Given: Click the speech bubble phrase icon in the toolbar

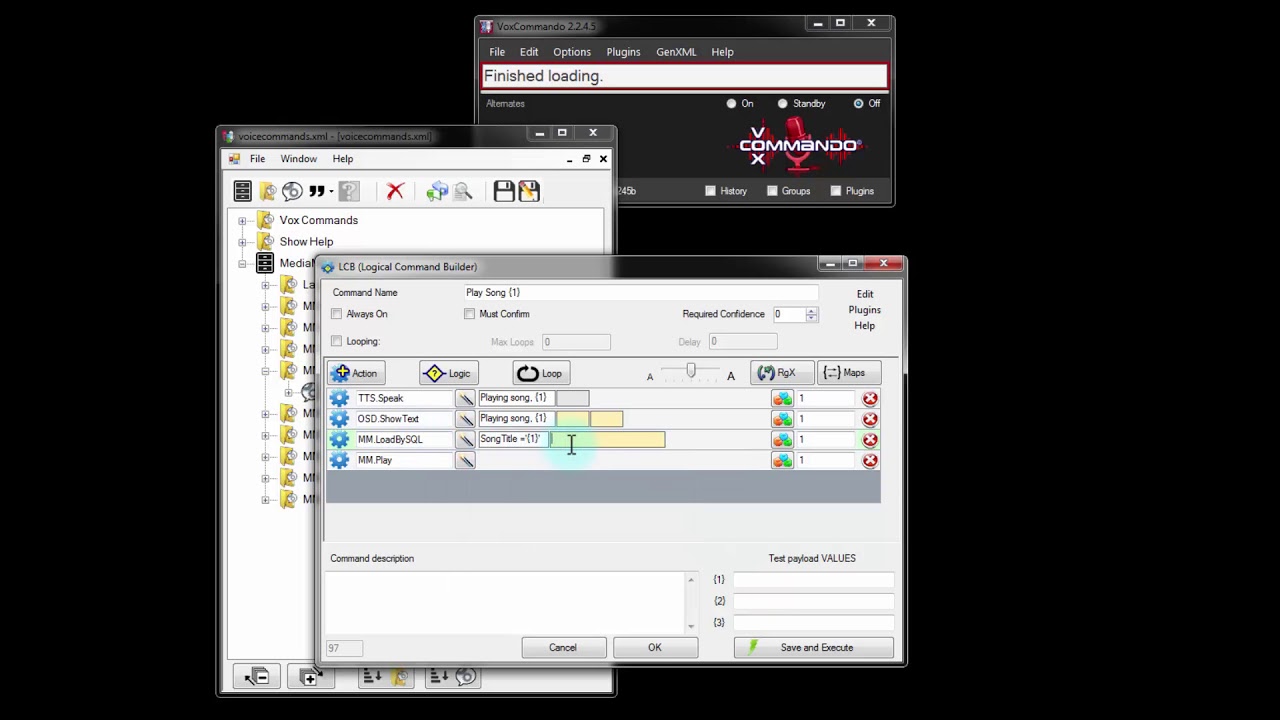Looking at the screenshot, I should click(x=291, y=191).
